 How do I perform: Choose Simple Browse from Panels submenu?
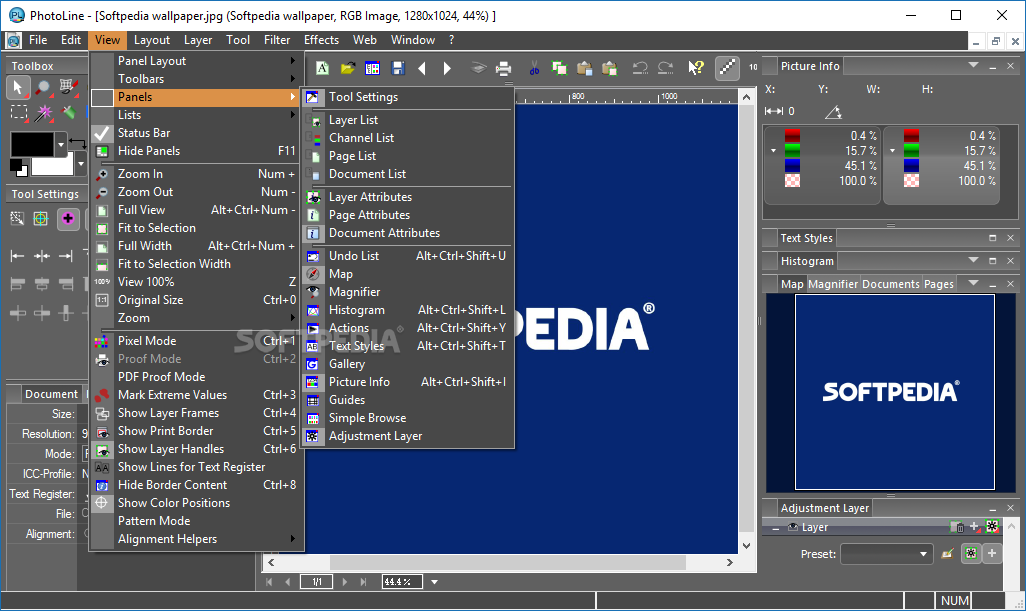click(x=407, y=418)
